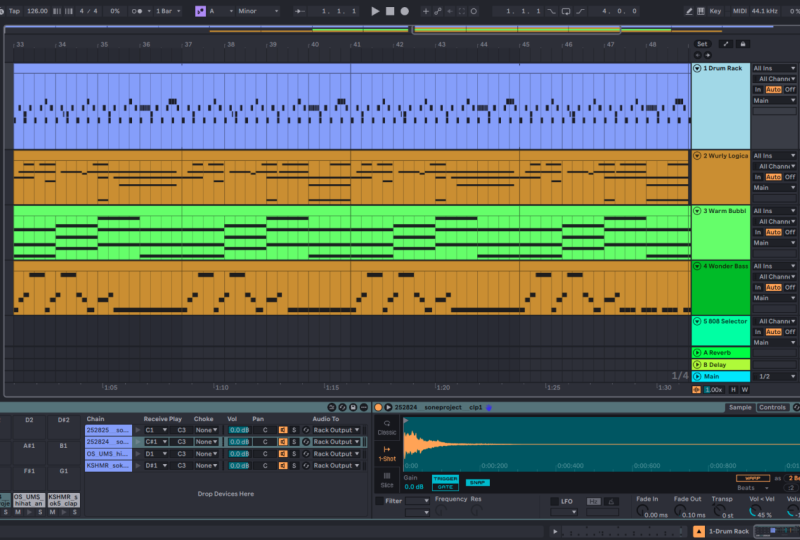
Task: Toggle the computer MIDI keyboard icon
Action: 701,11
